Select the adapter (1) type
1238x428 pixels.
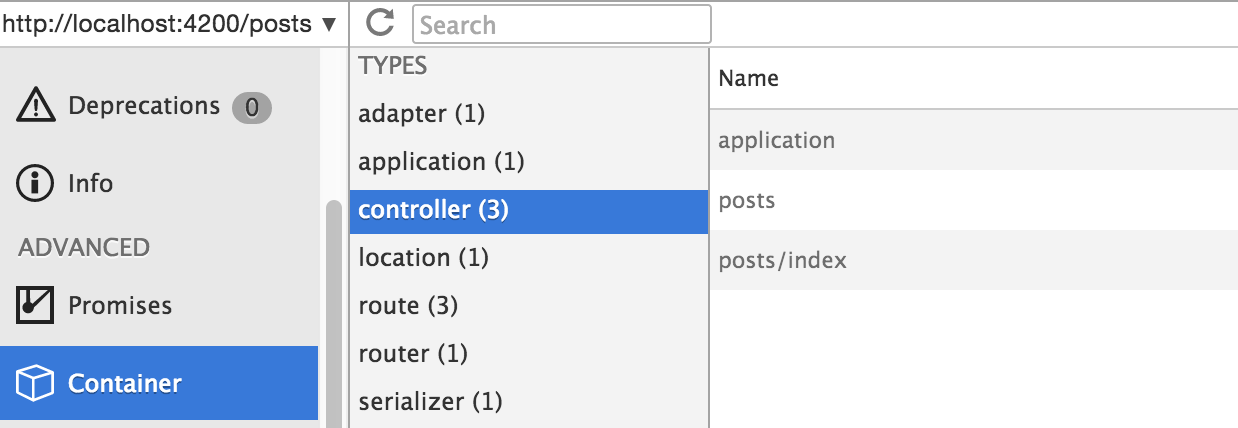pyautogui.click(x=421, y=114)
